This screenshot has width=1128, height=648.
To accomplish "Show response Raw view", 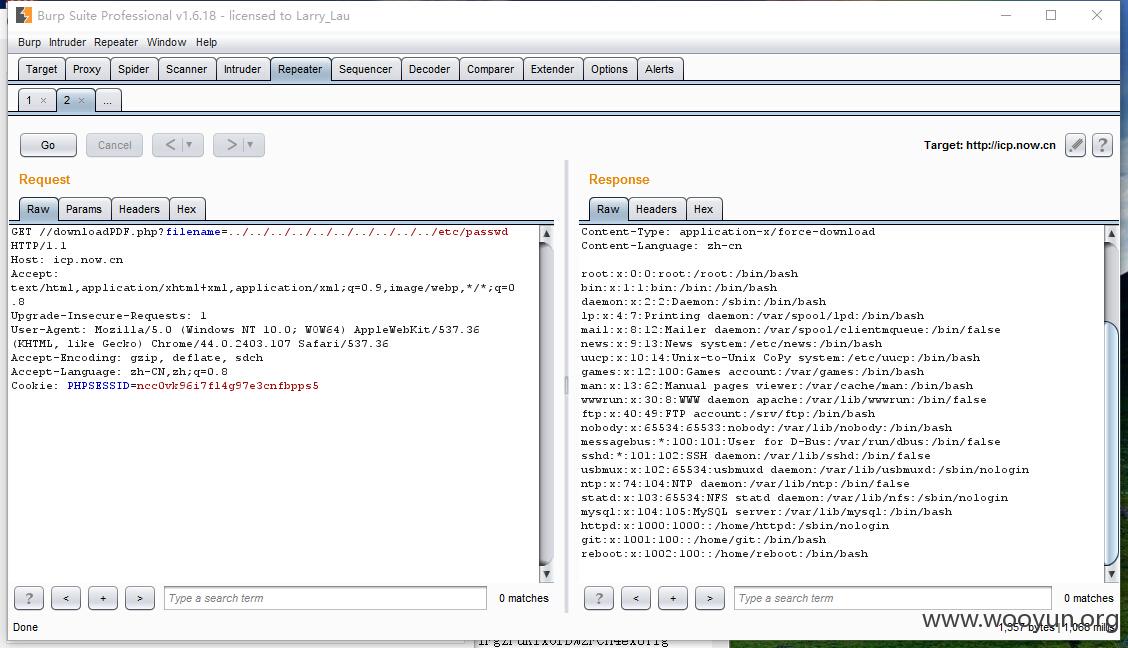I will (608, 209).
